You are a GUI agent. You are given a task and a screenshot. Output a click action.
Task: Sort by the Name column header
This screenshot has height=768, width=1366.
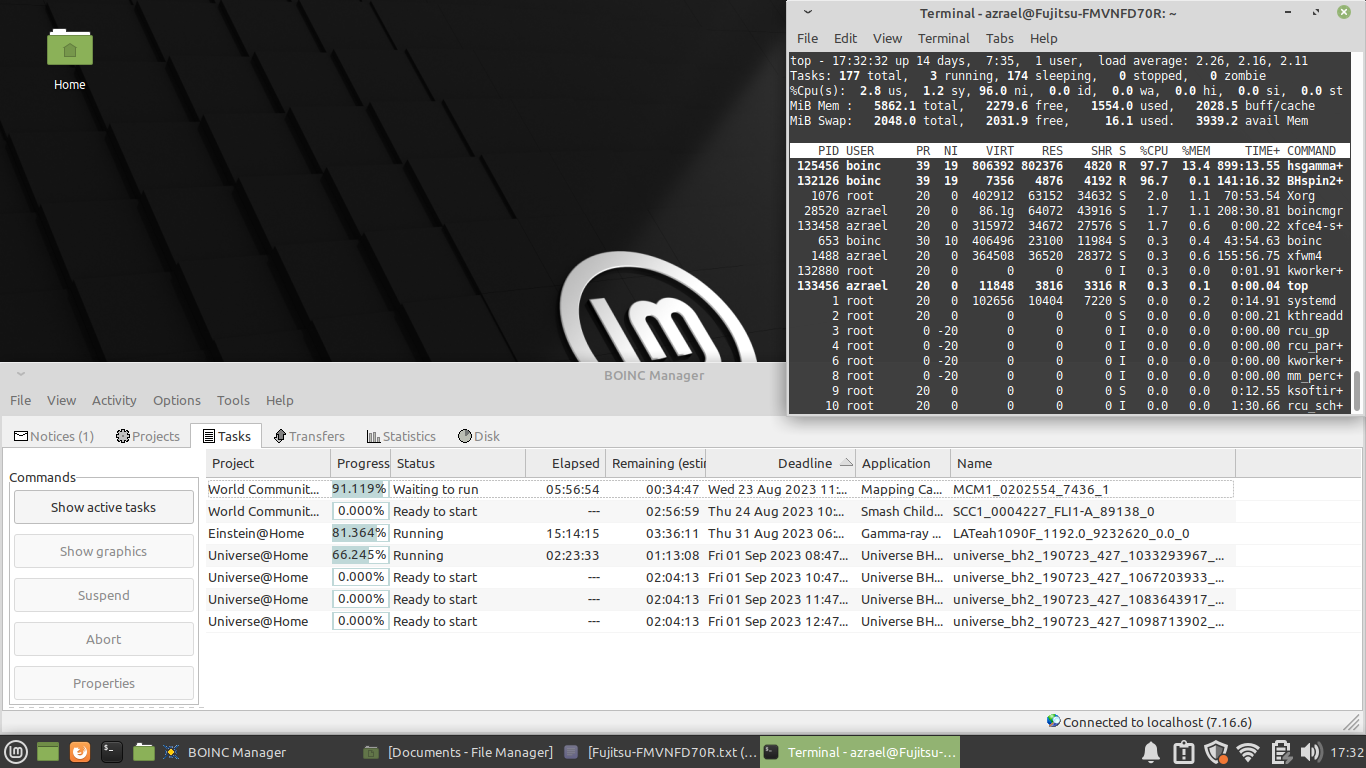(x=1093, y=463)
